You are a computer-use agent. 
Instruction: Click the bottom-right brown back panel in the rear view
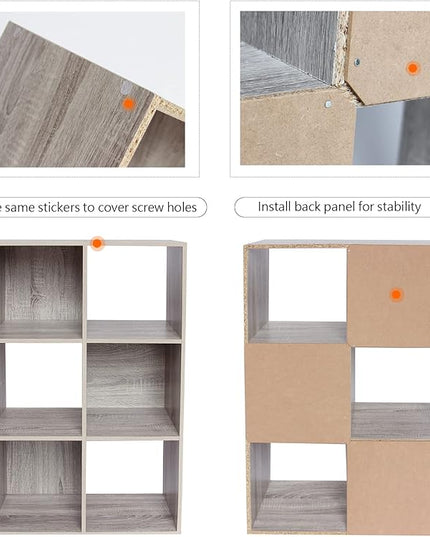(x=389, y=488)
